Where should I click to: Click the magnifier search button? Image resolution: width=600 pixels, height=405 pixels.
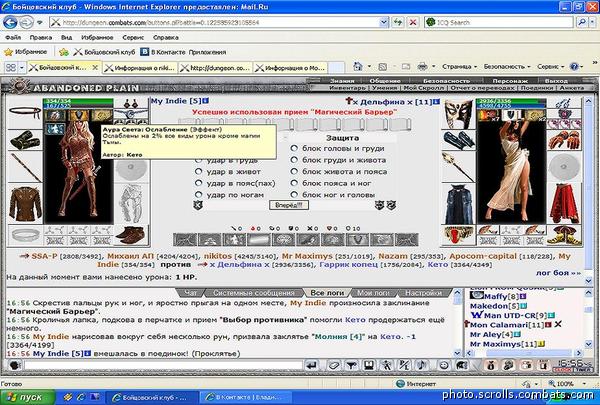[x=582, y=22]
